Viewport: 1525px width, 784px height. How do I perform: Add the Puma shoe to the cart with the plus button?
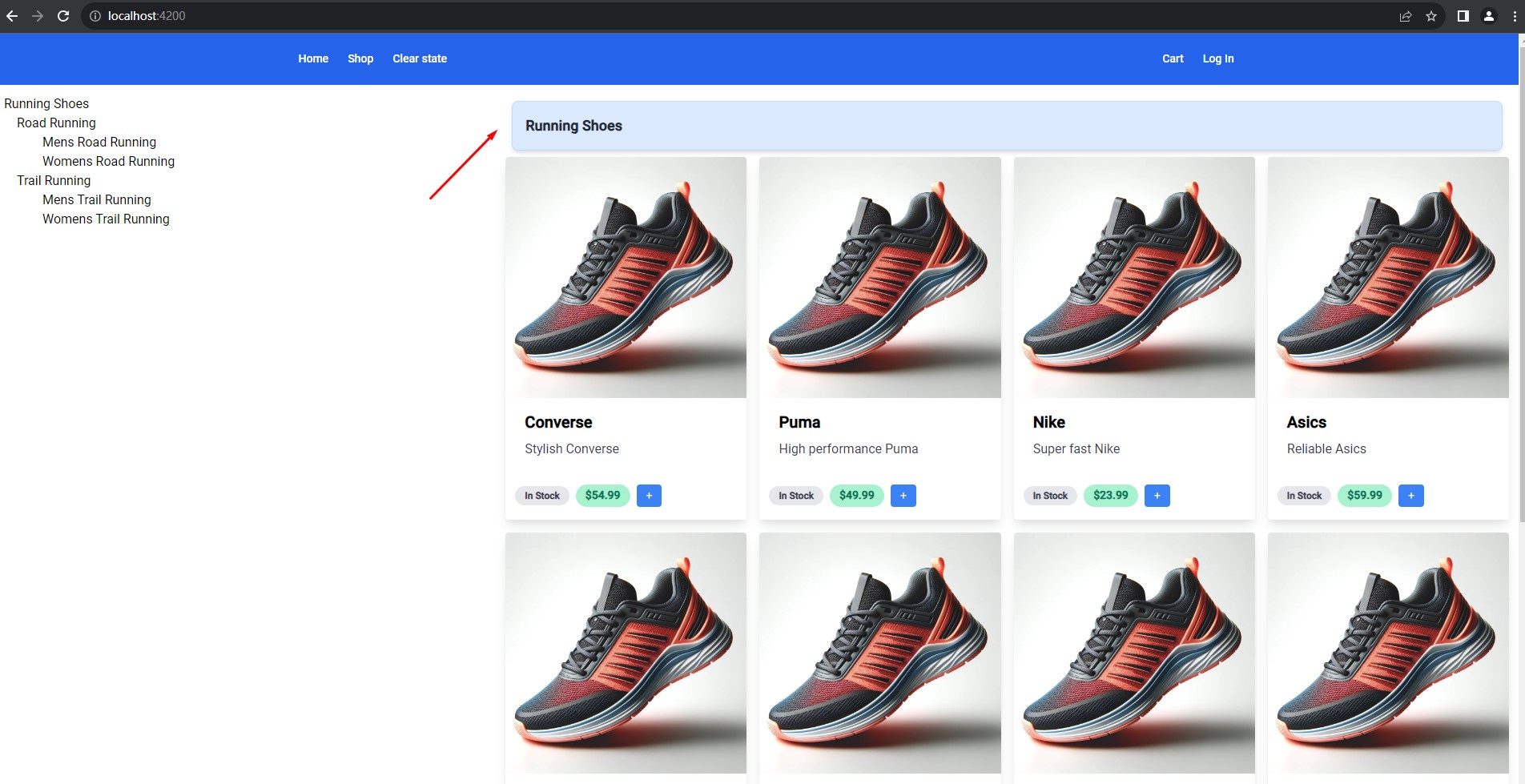pyautogui.click(x=903, y=496)
